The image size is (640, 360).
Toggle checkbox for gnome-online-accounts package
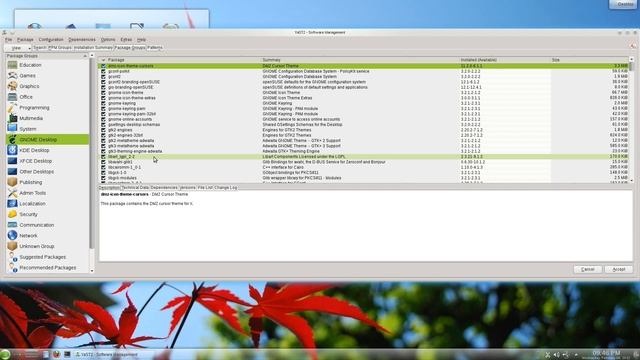click(x=103, y=119)
